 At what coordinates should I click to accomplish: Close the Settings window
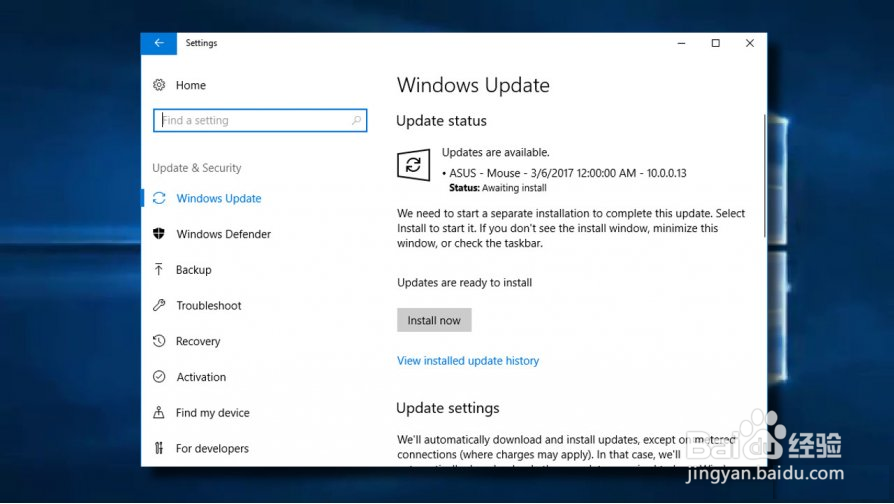750,43
